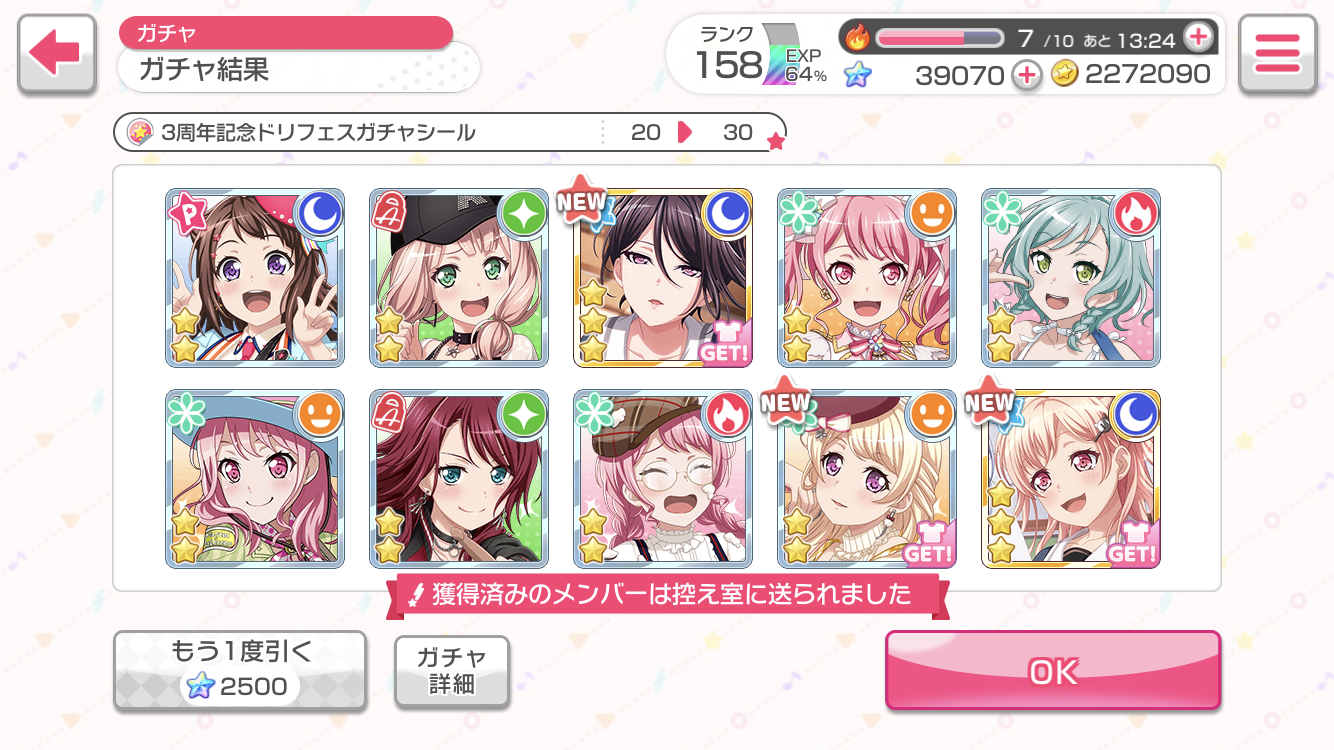Viewport: 1334px width, 750px height.
Task: Open the hamburger menu
Action: click(x=1277, y=55)
